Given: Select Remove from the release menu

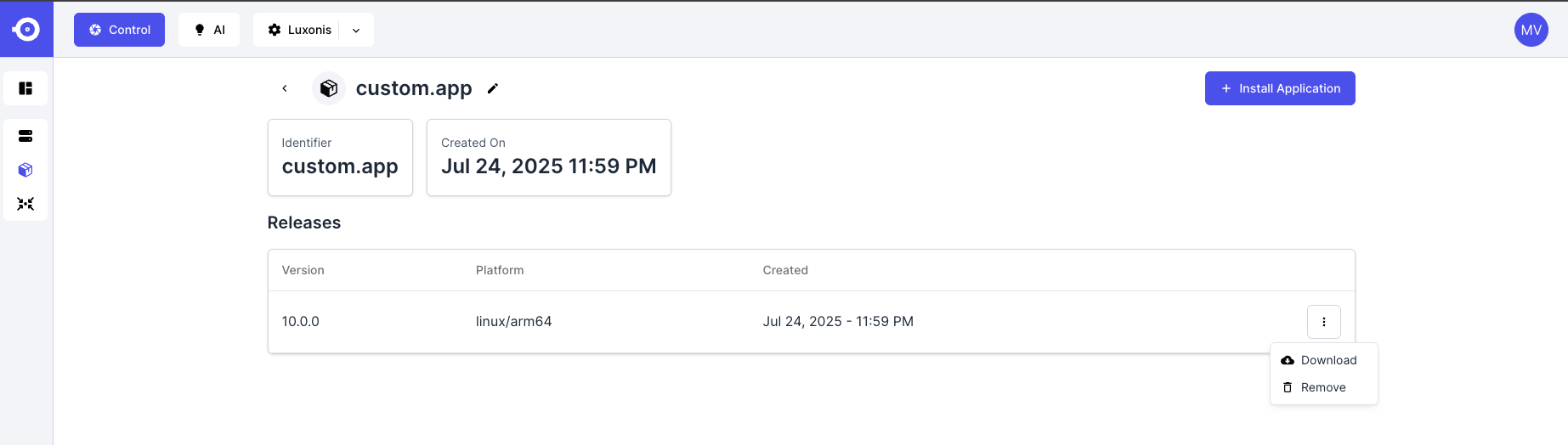Looking at the screenshot, I should tap(1323, 387).
